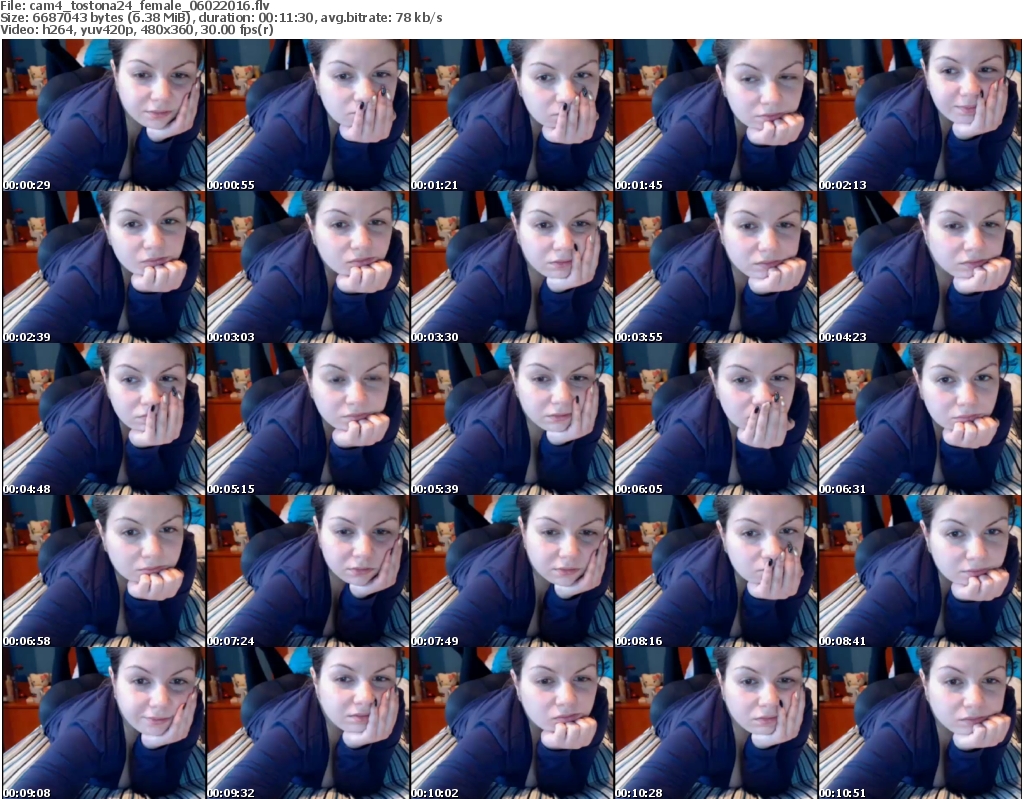Select the thumbnail timestamped 00:08:41
This screenshot has height=799, width=1024.
920,572
